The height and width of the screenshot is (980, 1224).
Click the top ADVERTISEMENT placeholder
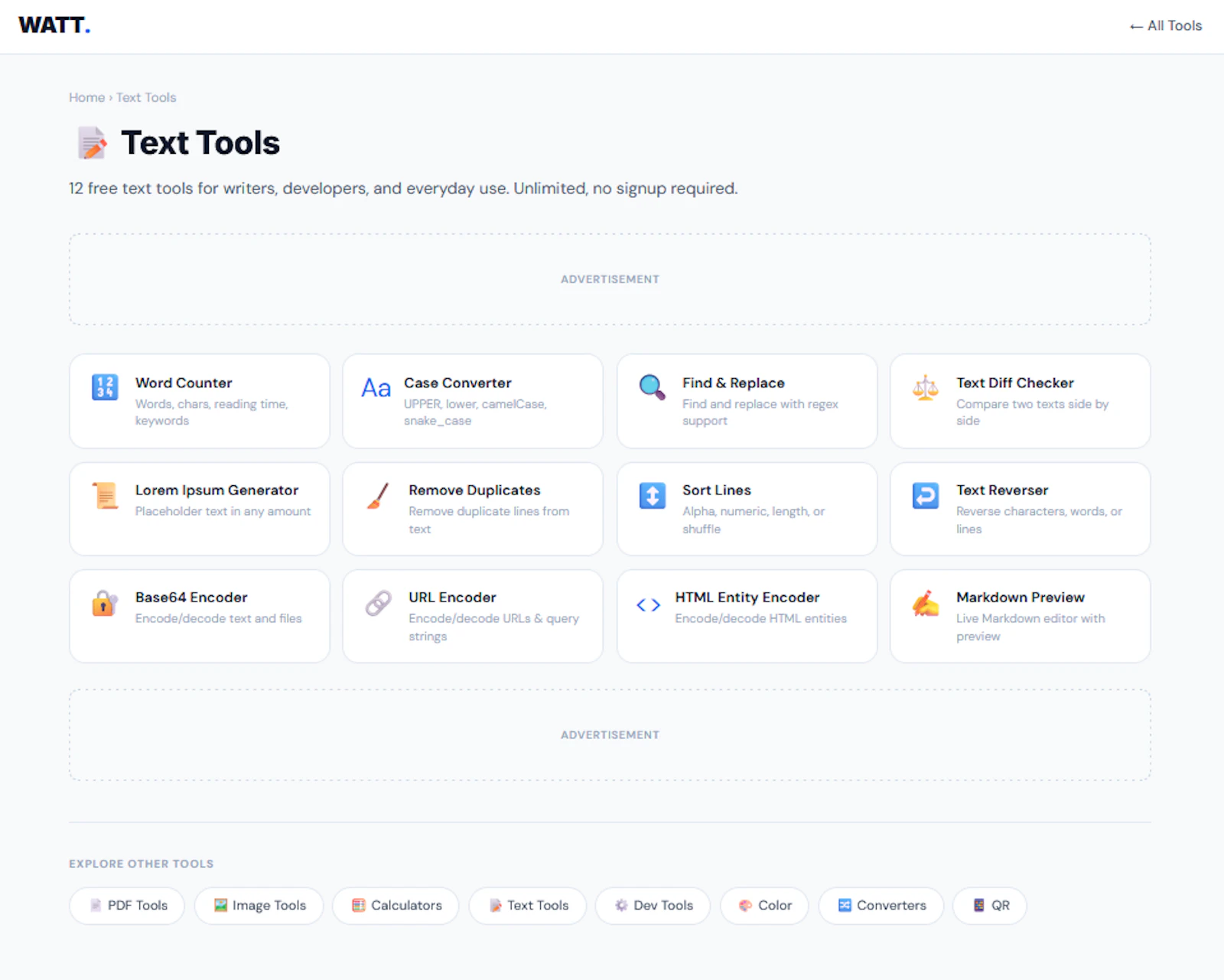tap(610, 279)
